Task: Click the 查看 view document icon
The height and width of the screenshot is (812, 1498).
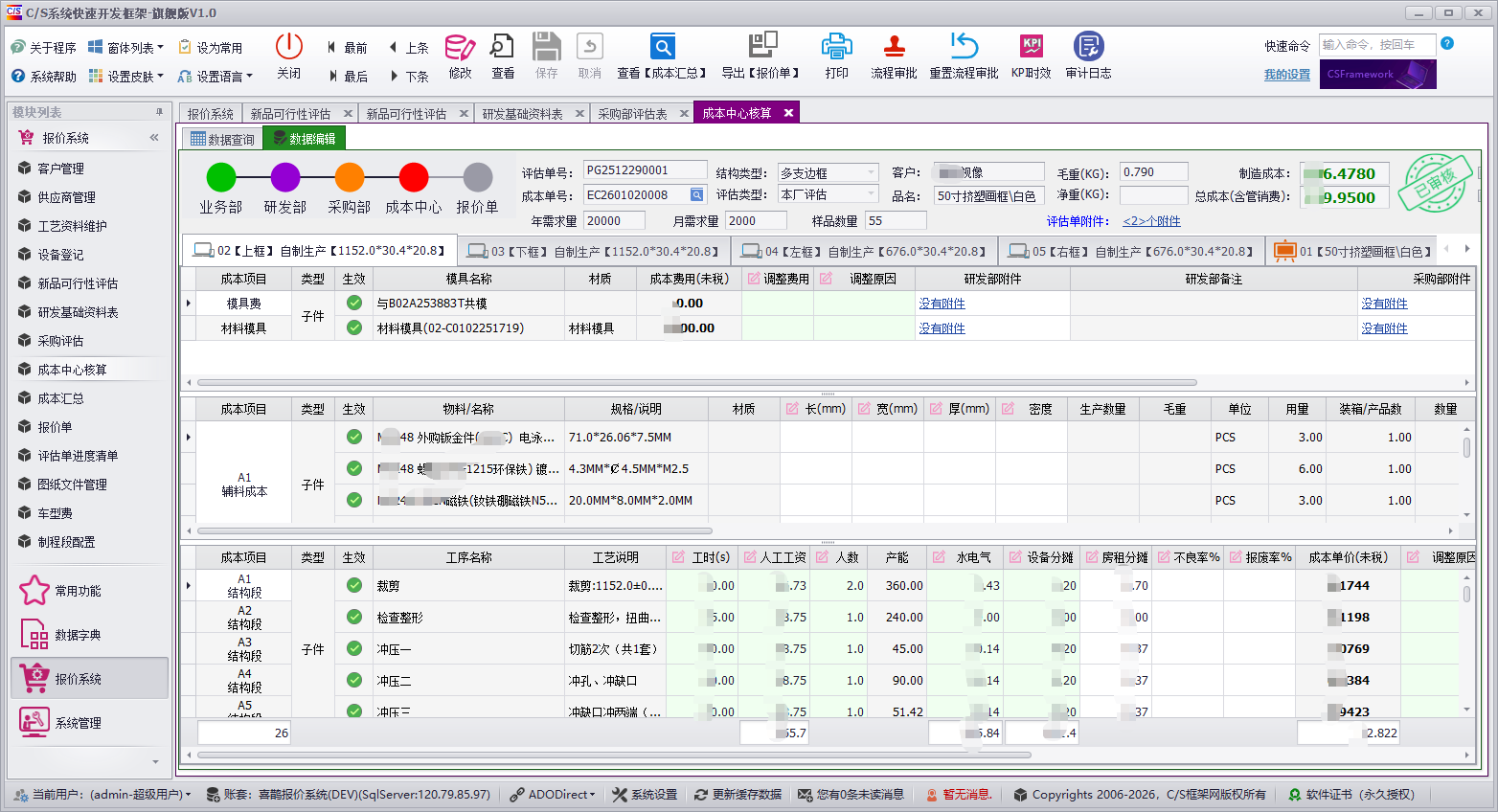Action: pos(503,47)
